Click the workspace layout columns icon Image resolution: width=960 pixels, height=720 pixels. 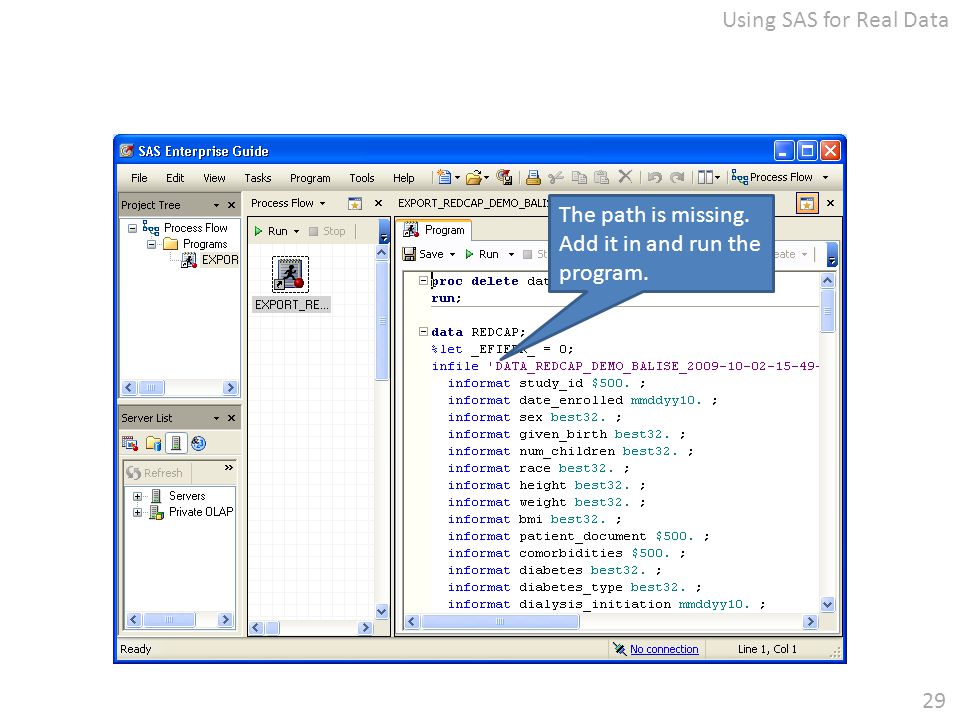tap(705, 178)
